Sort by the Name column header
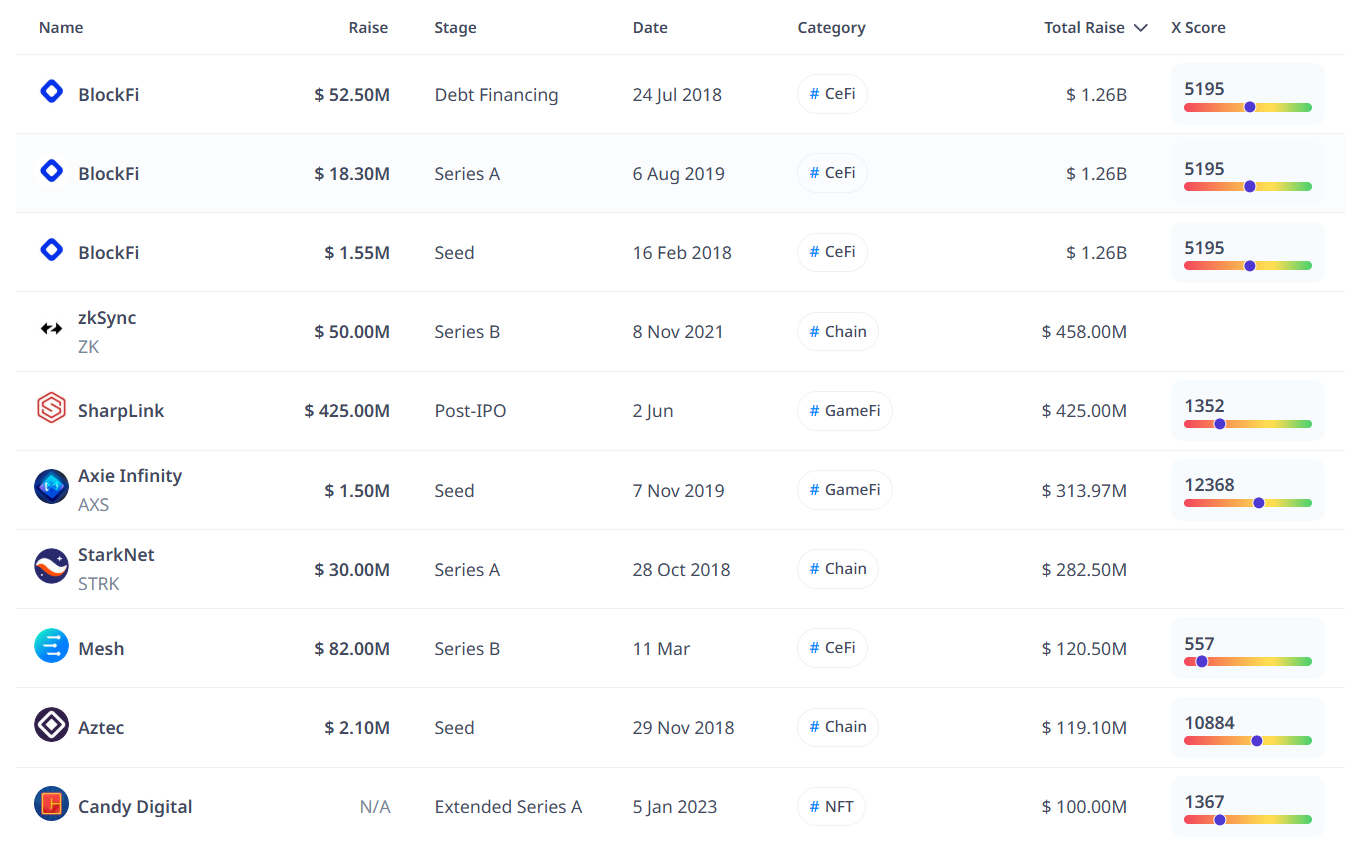1345x846 pixels. point(61,28)
